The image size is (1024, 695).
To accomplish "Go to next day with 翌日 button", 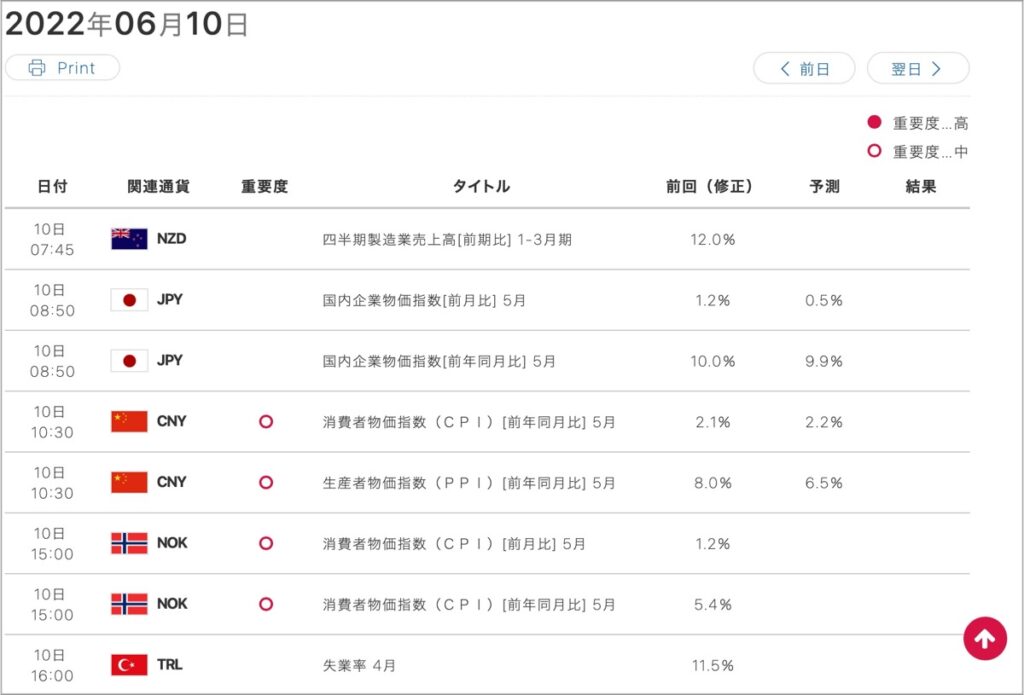I will [918, 69].
